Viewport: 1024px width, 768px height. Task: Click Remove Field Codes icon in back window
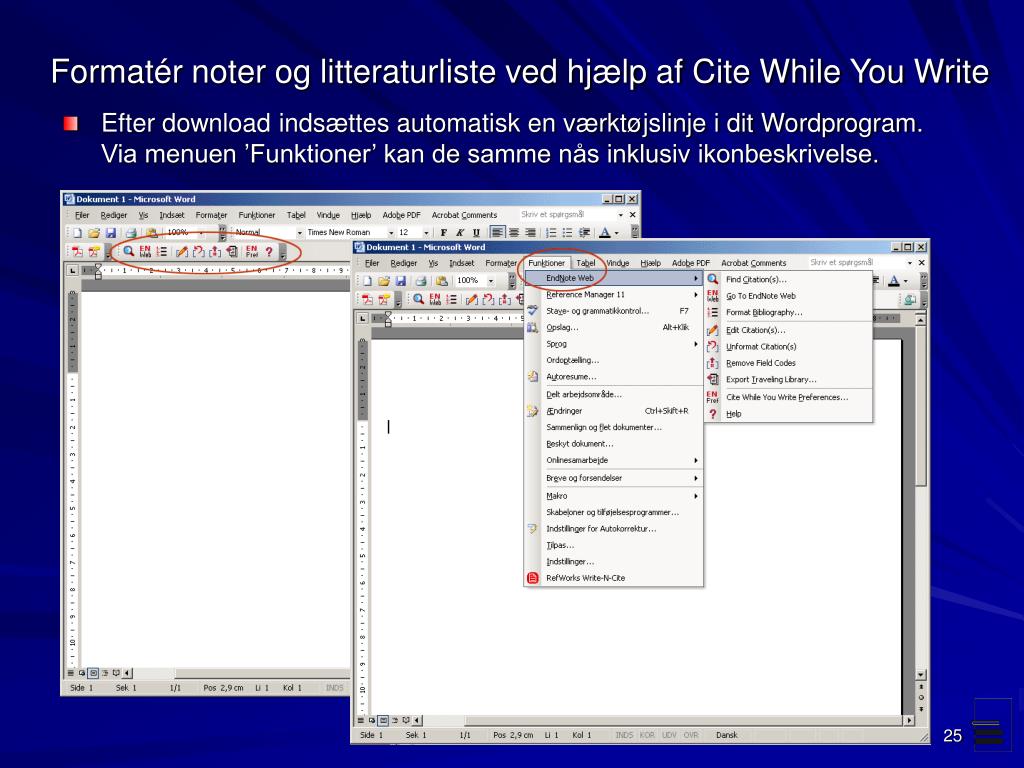(x=214, y=251)
